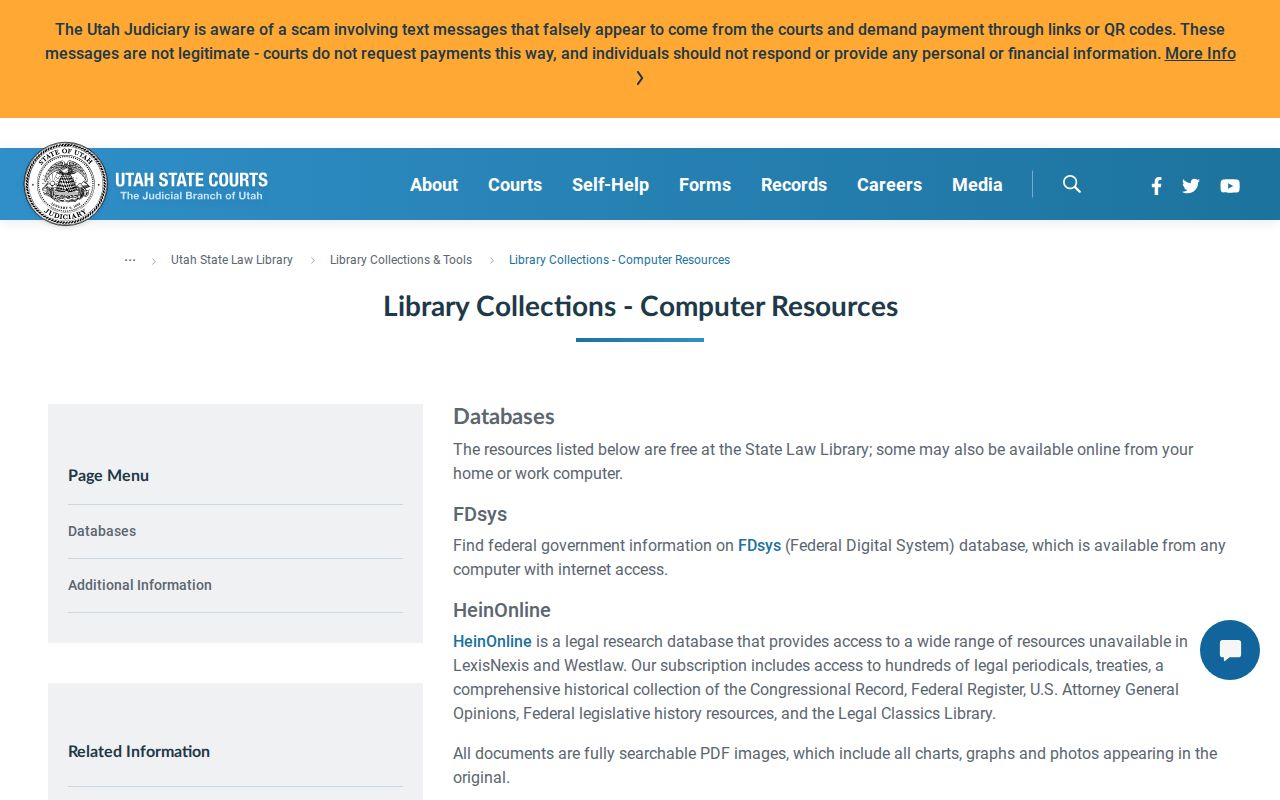Image resolution: width=1280 pixels, height=800 pixels.
Task: Open the About menu
Action: pos(434,185)
